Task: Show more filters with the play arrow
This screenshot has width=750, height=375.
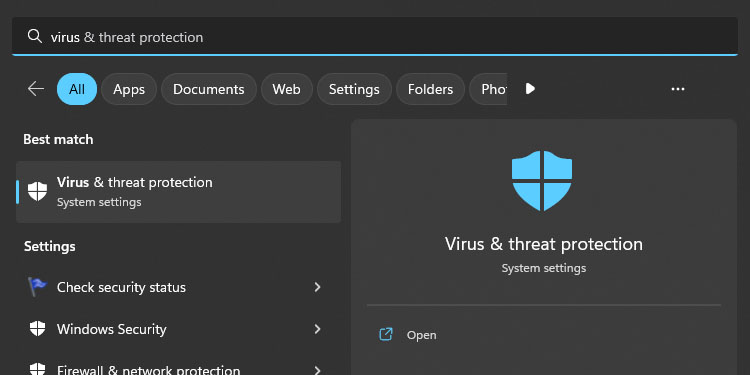Action: click(530, 88)
